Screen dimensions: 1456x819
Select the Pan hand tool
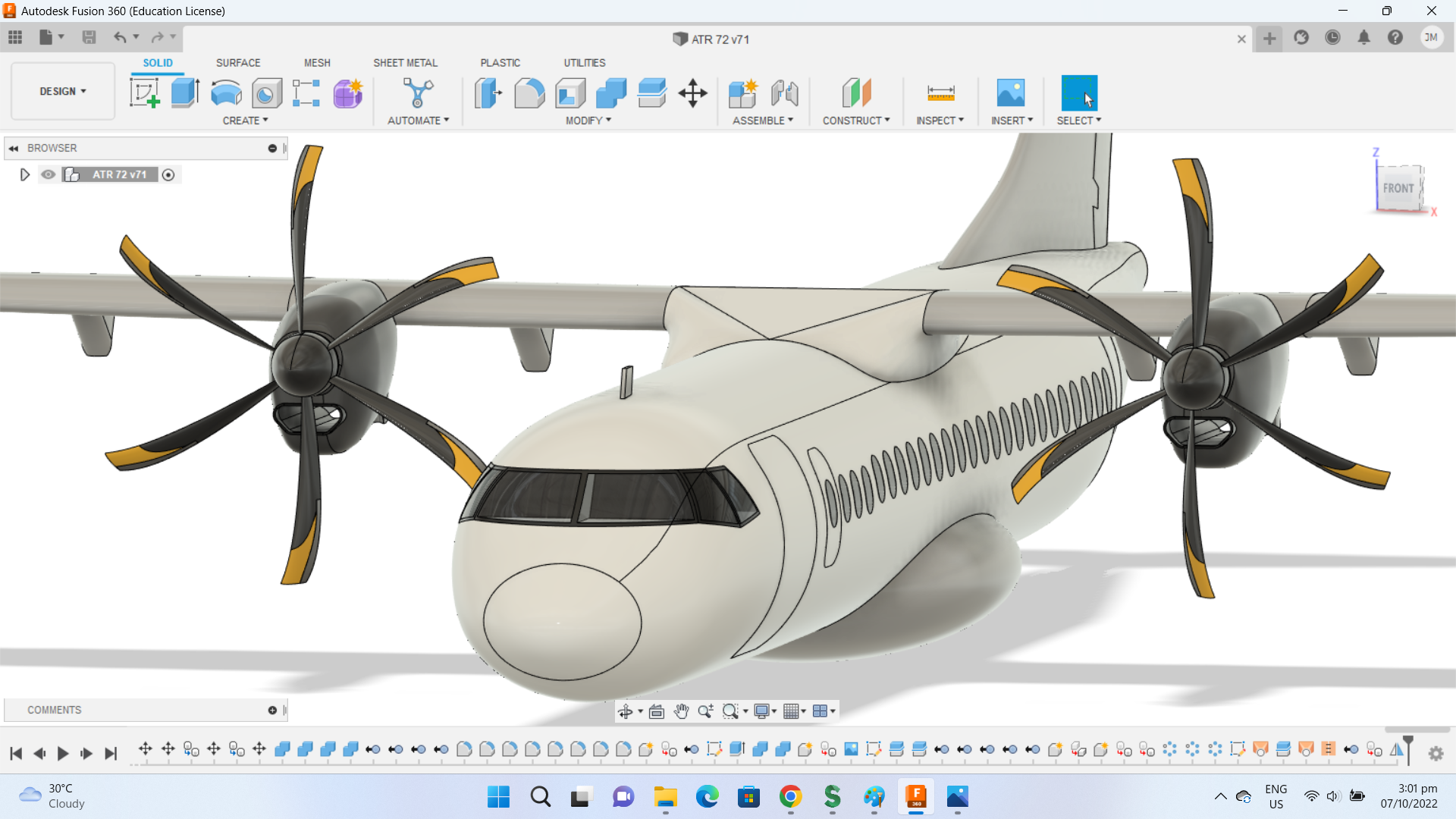coord(681,711)
